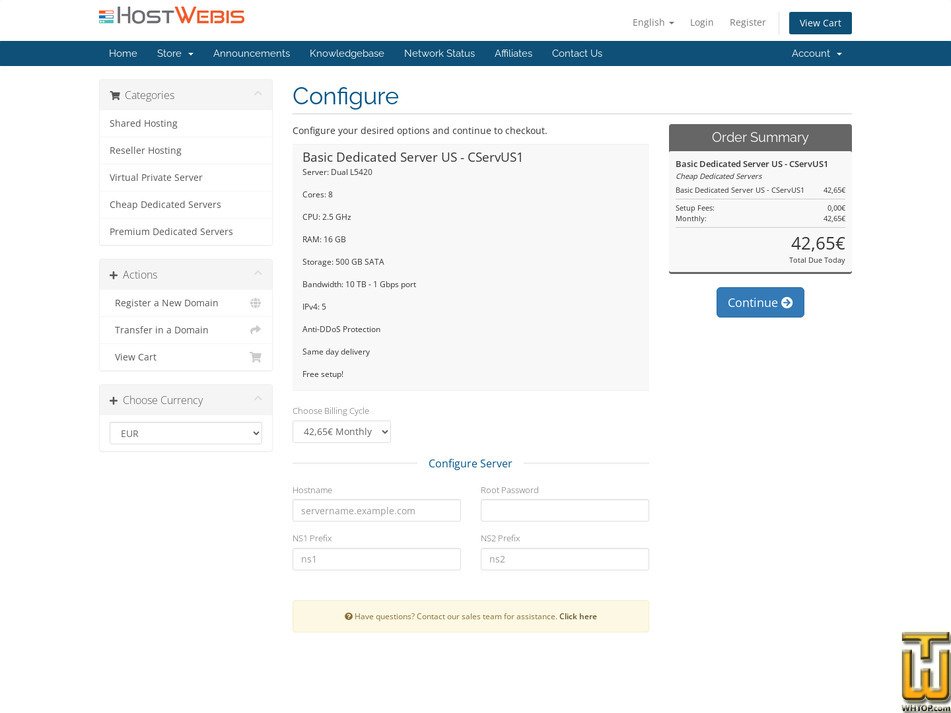The width and height of the screenshot is (951, 713).
Task: Click the cart icon in the Categories panel header
Action: click(x=114, y=94)
